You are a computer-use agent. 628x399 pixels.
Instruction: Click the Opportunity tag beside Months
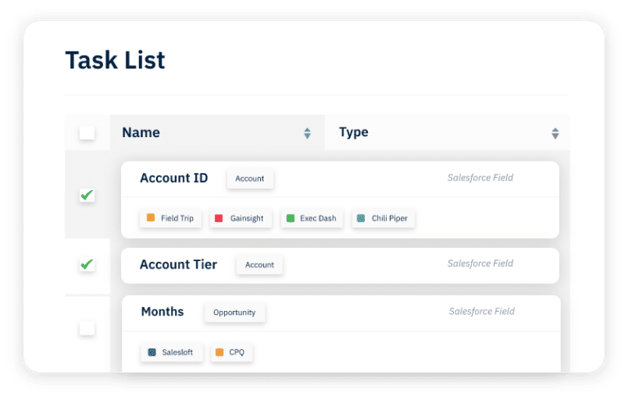234,312
